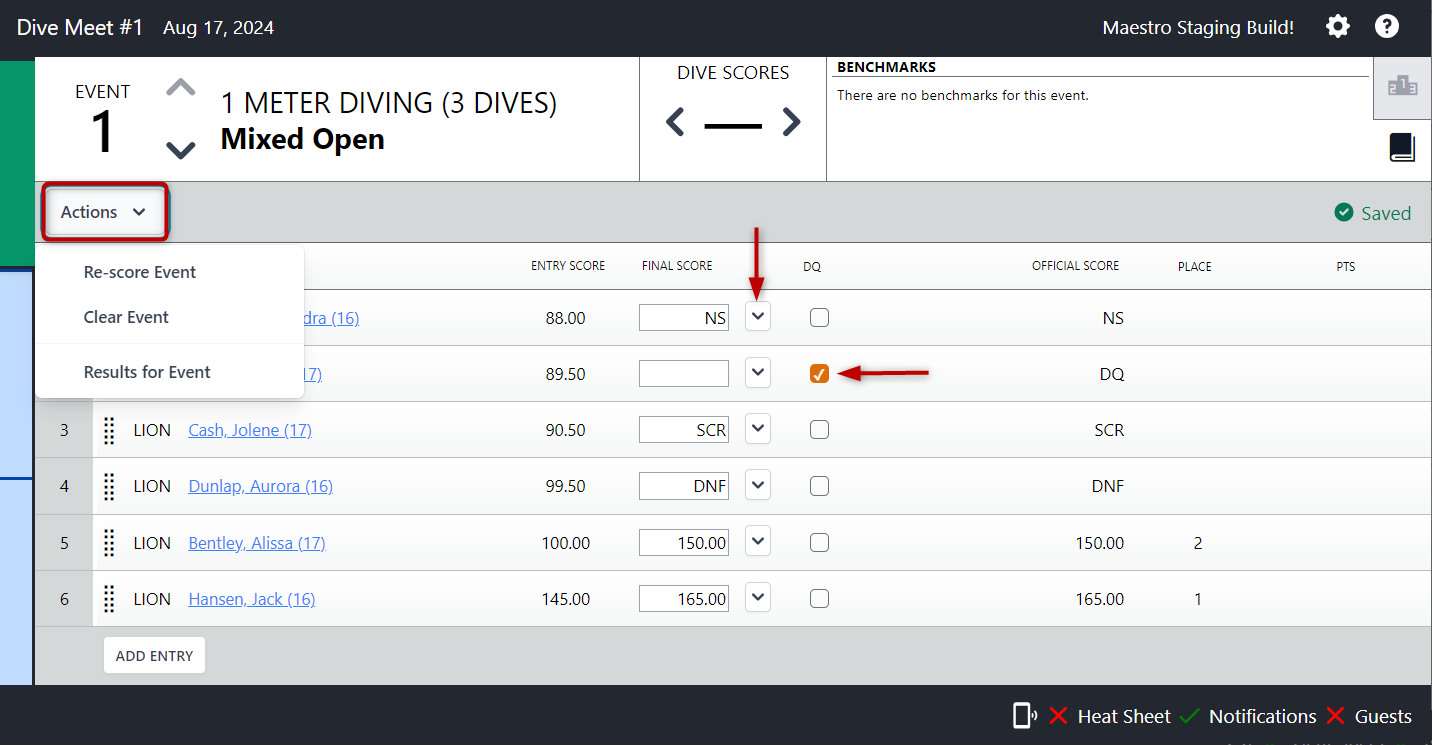The width and height of the screenshot is (1432, 745).
Task: Click next dive scores right arrow
Action: (x=791, y=123)
